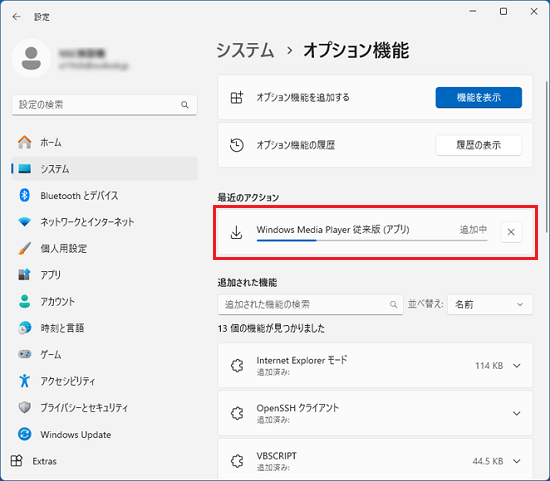Click the 履歴の表示 button
Viewport: 550px width, 481px height.
pos(478,145)
